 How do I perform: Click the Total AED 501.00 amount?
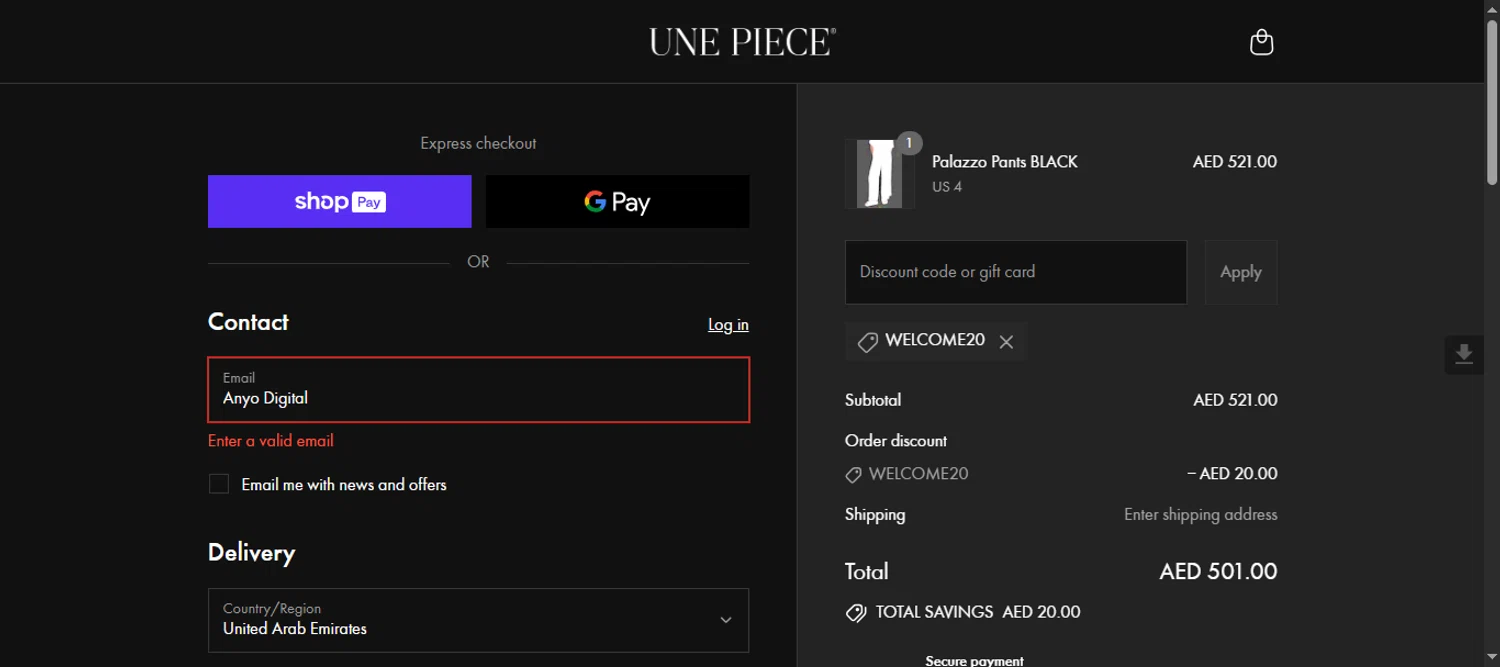click(x=1218, y=571)
